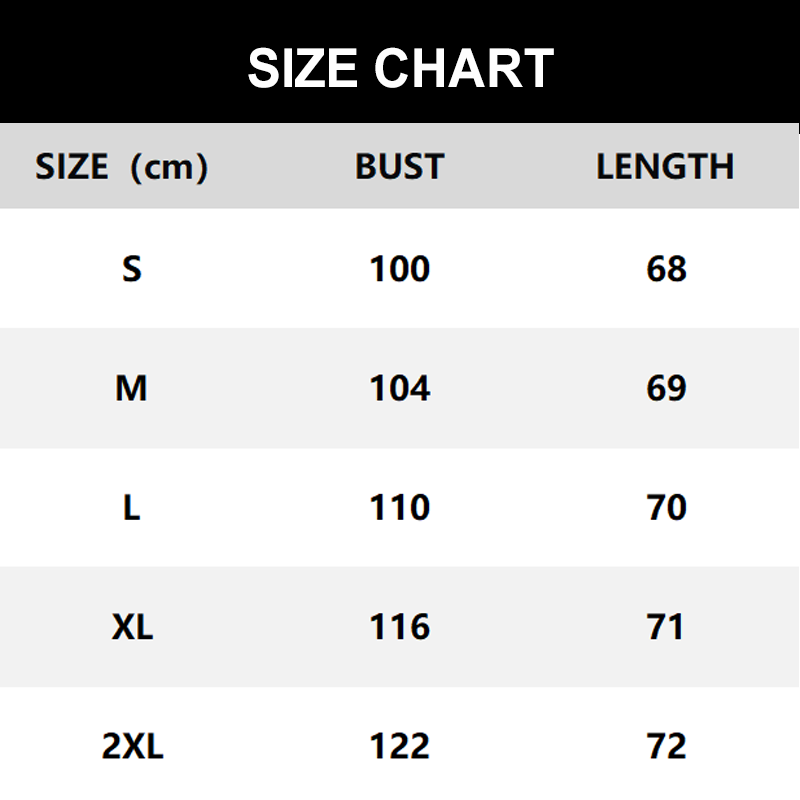Image resolution: width=800 pixels, height=800 pixels.
Task: Click the word SIZE in the column header
Action: click(71, 166)
